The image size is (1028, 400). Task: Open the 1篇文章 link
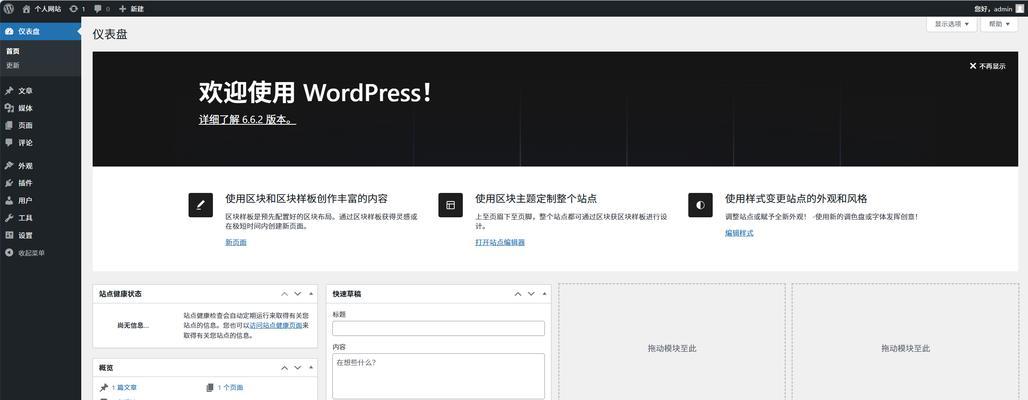(x=124, y=388)
